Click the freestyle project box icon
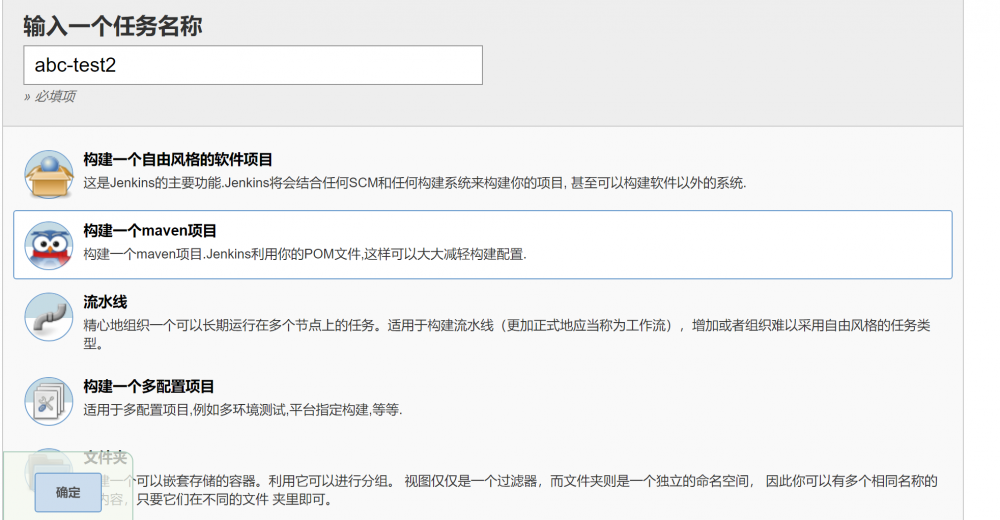This screenshot has width=1000, height=520. coord(48,174)
